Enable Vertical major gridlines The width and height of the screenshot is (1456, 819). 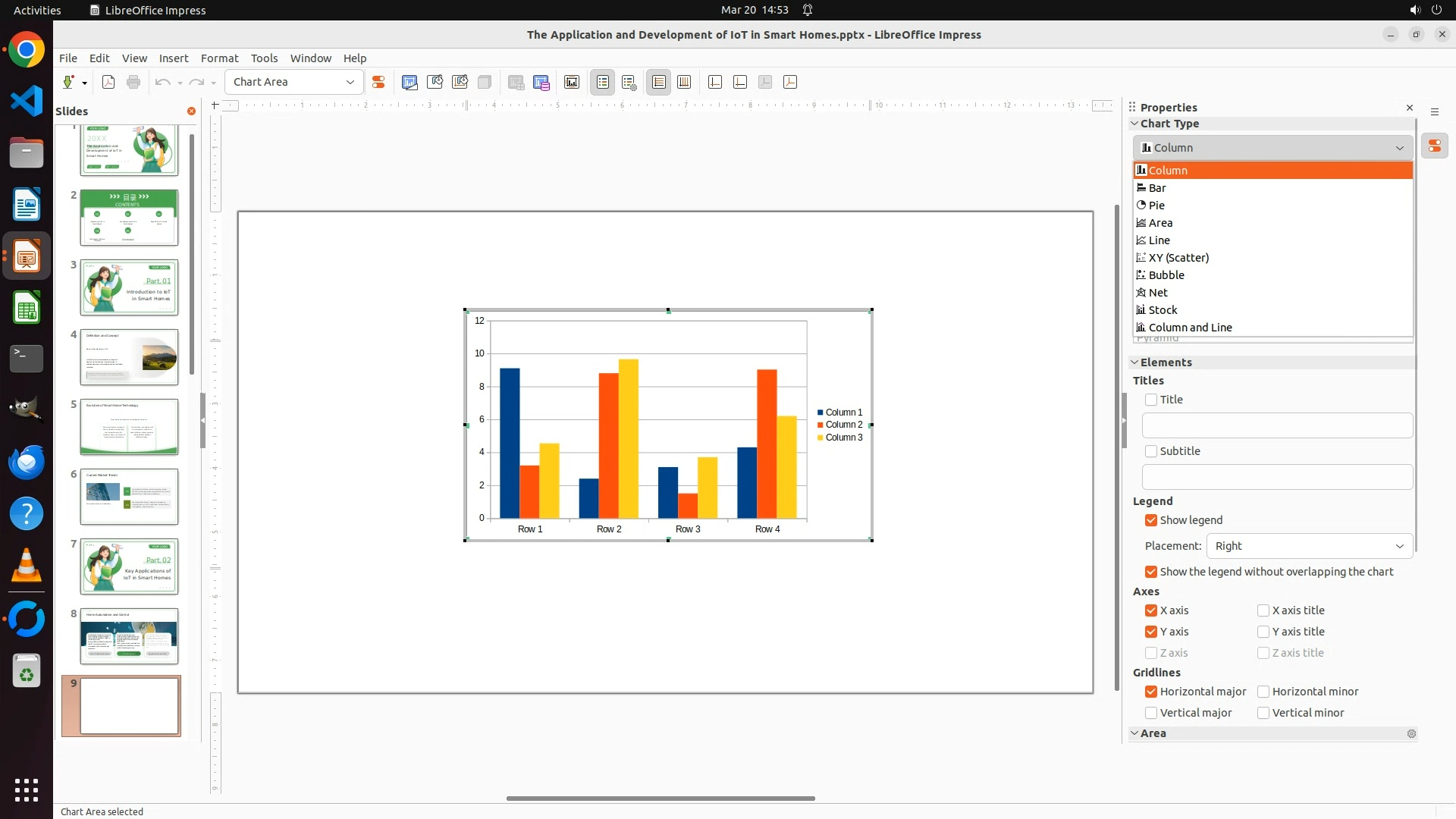1151,713
